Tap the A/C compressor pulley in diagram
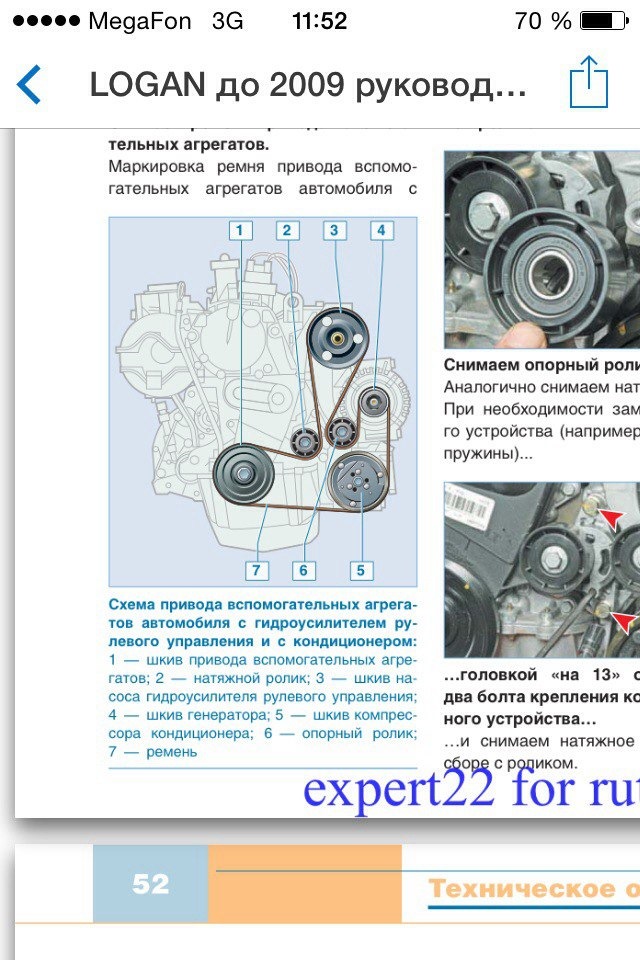The width and height of the screenshot is (640, 960). click(358, 482)
